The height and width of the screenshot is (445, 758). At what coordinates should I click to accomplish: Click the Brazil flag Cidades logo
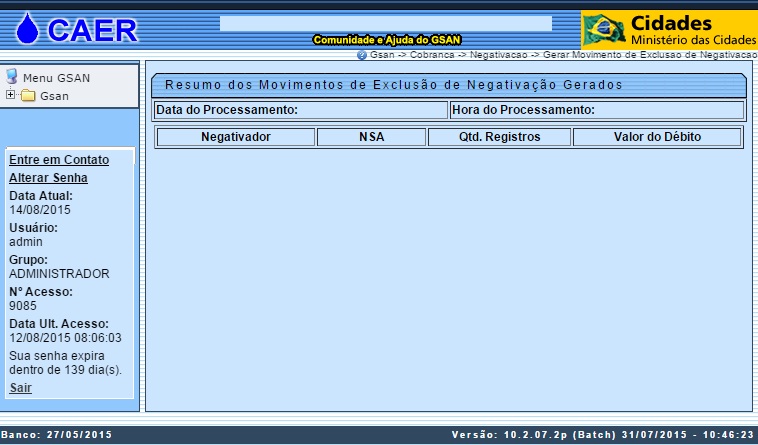click(x=604, y=29)
